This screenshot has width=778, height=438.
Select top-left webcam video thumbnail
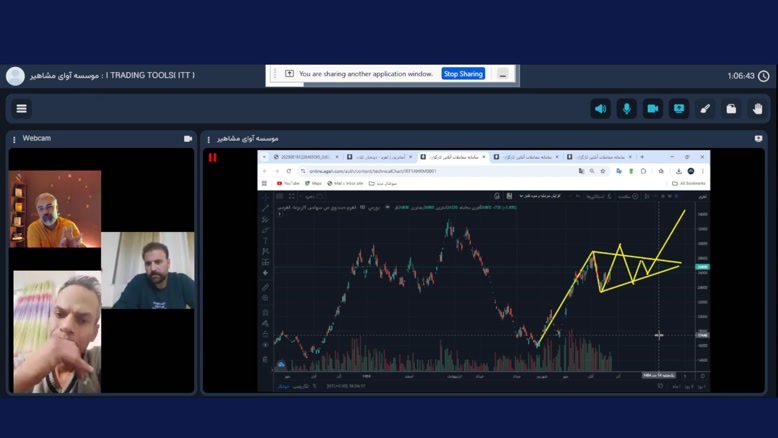point(56,208)
